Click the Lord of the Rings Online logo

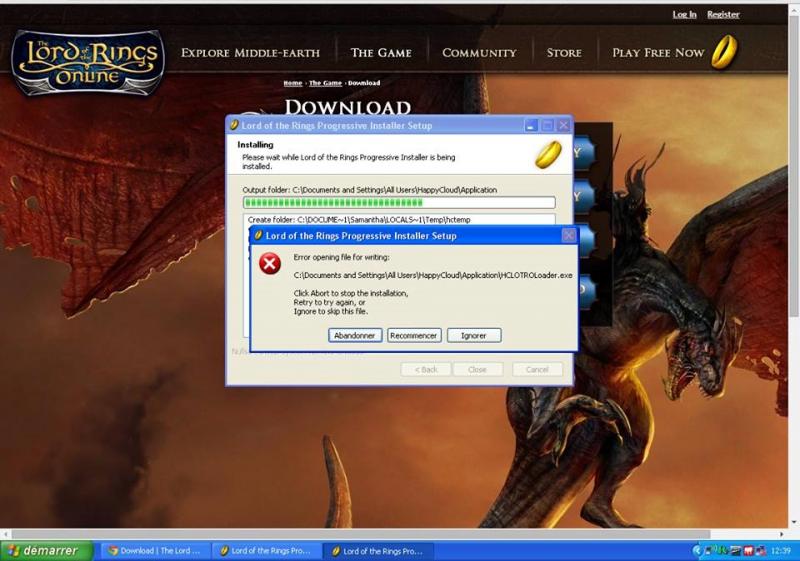coord(88,63)
